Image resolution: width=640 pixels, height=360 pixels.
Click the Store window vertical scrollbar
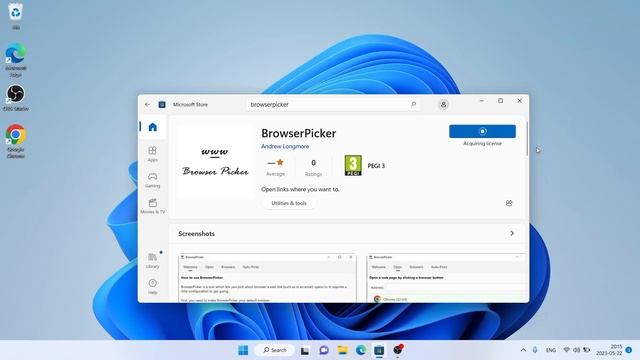click(x=527, y=139)
